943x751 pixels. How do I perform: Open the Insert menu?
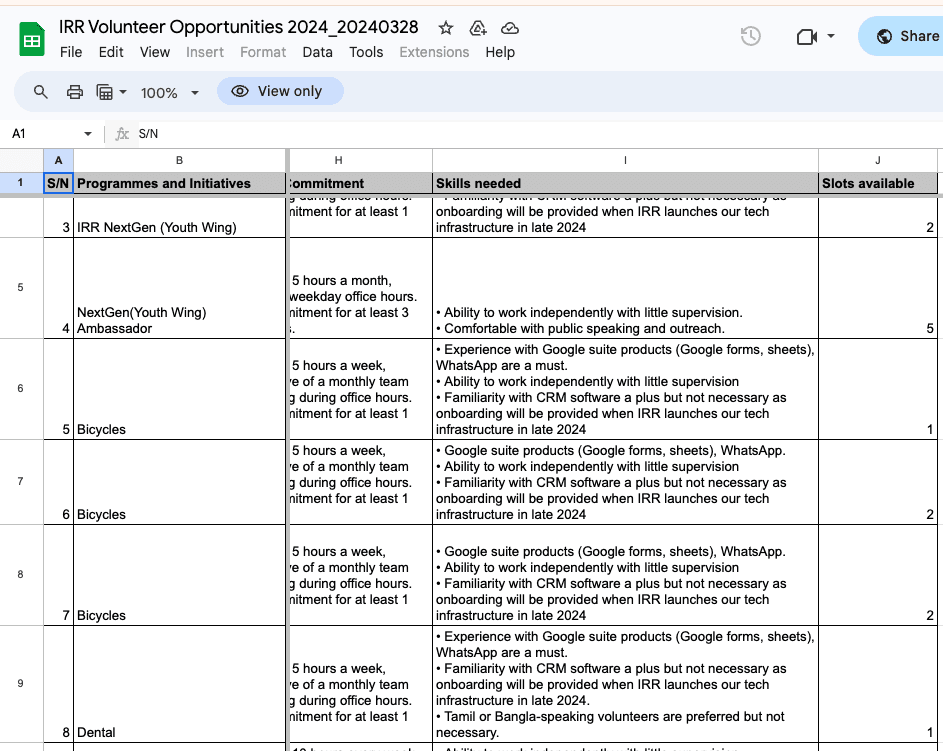tap(205, 52)
